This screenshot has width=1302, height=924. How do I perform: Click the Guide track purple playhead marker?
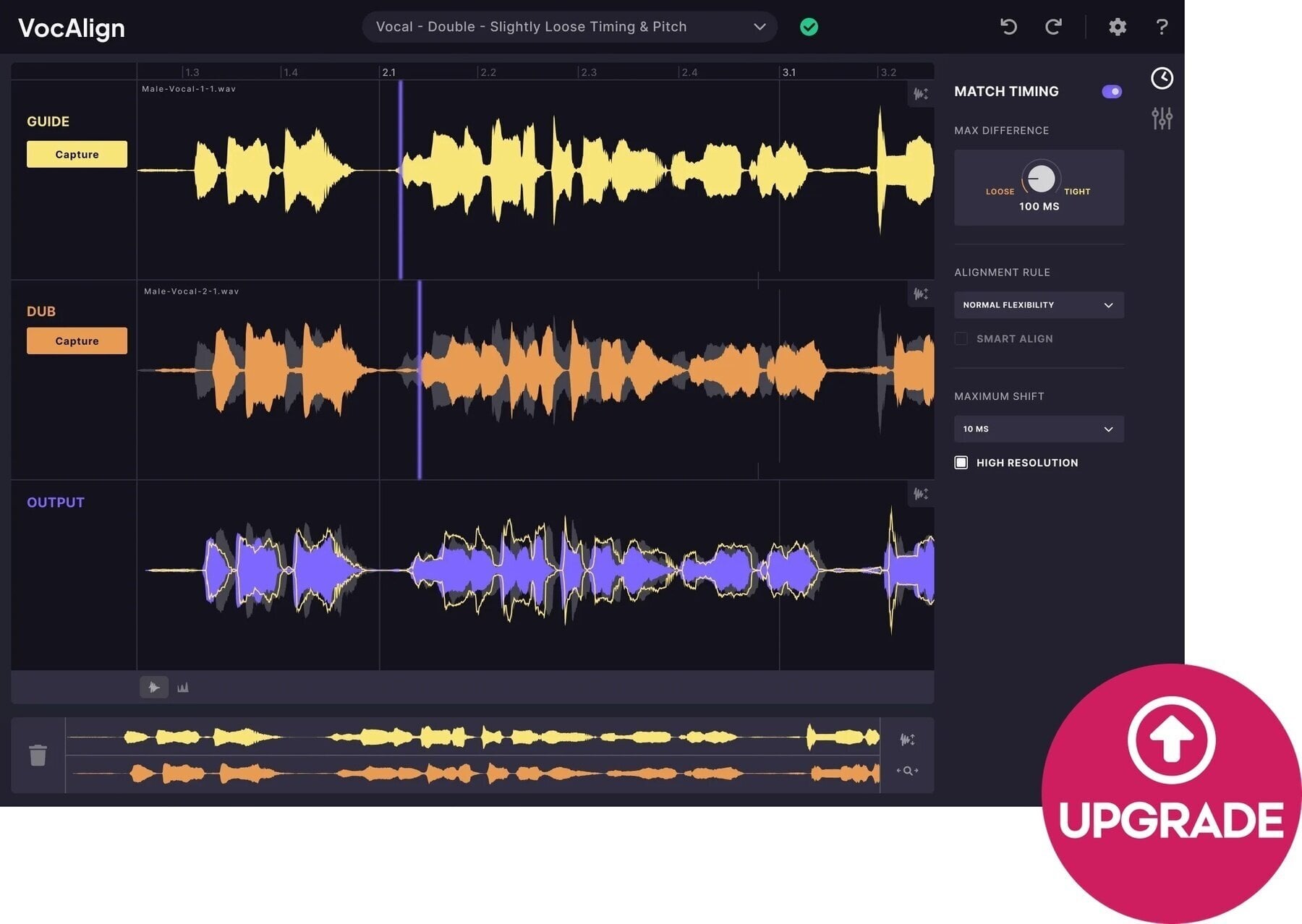[x=400, y=179]
